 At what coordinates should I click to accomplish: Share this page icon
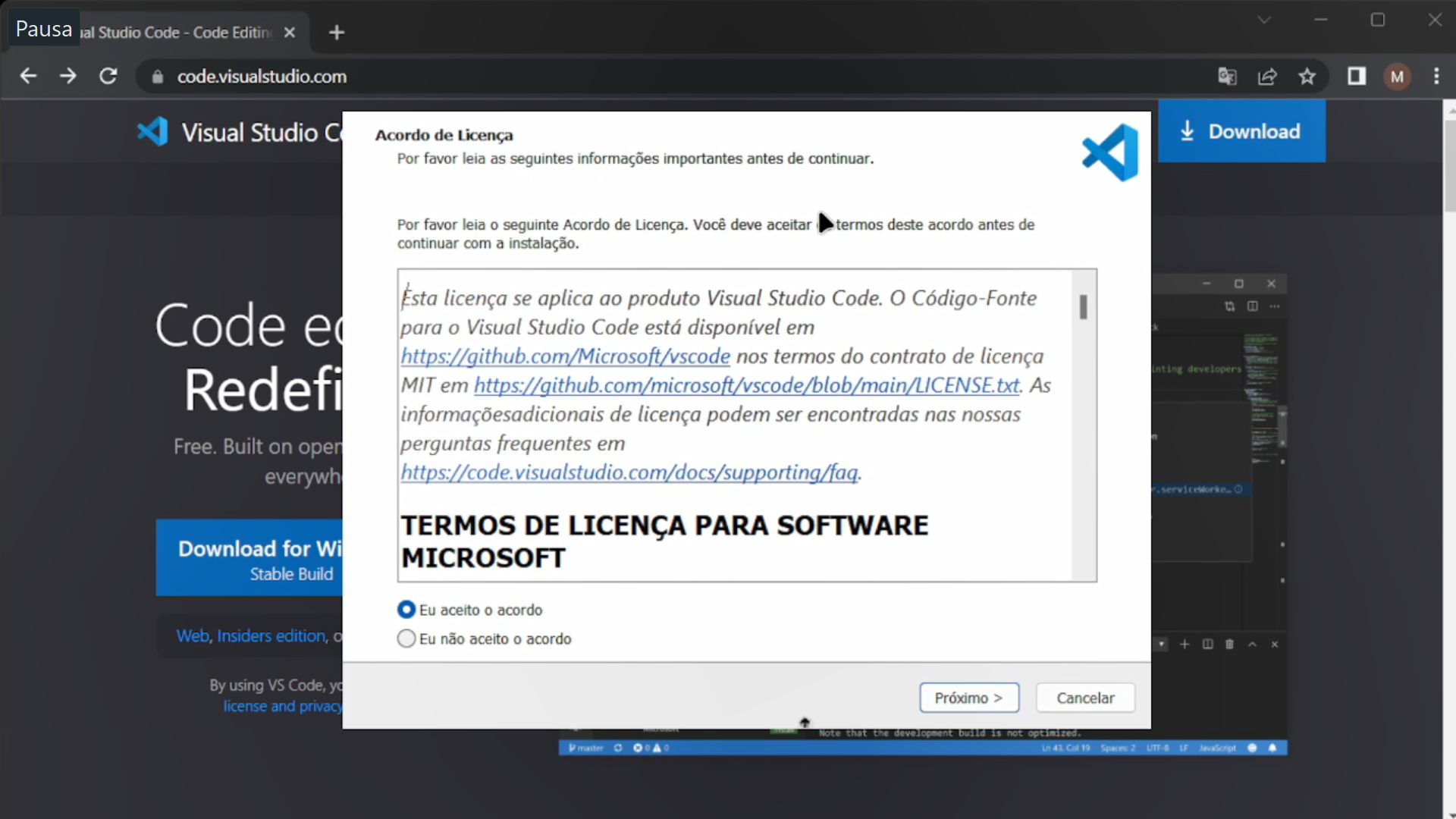click(x=1267, y=76)
